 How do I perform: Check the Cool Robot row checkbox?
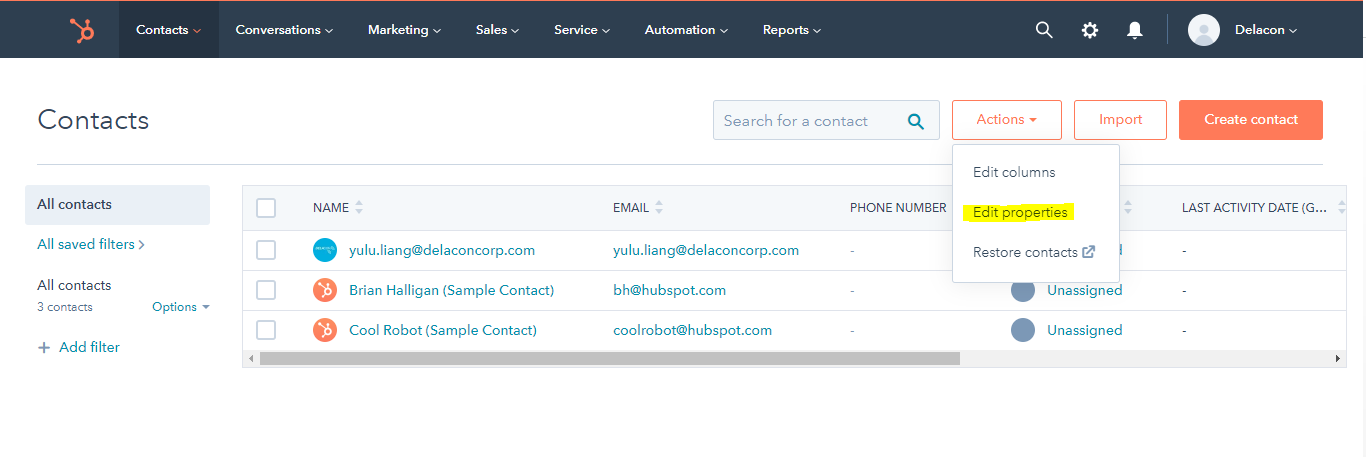click(x=266, y=330)
